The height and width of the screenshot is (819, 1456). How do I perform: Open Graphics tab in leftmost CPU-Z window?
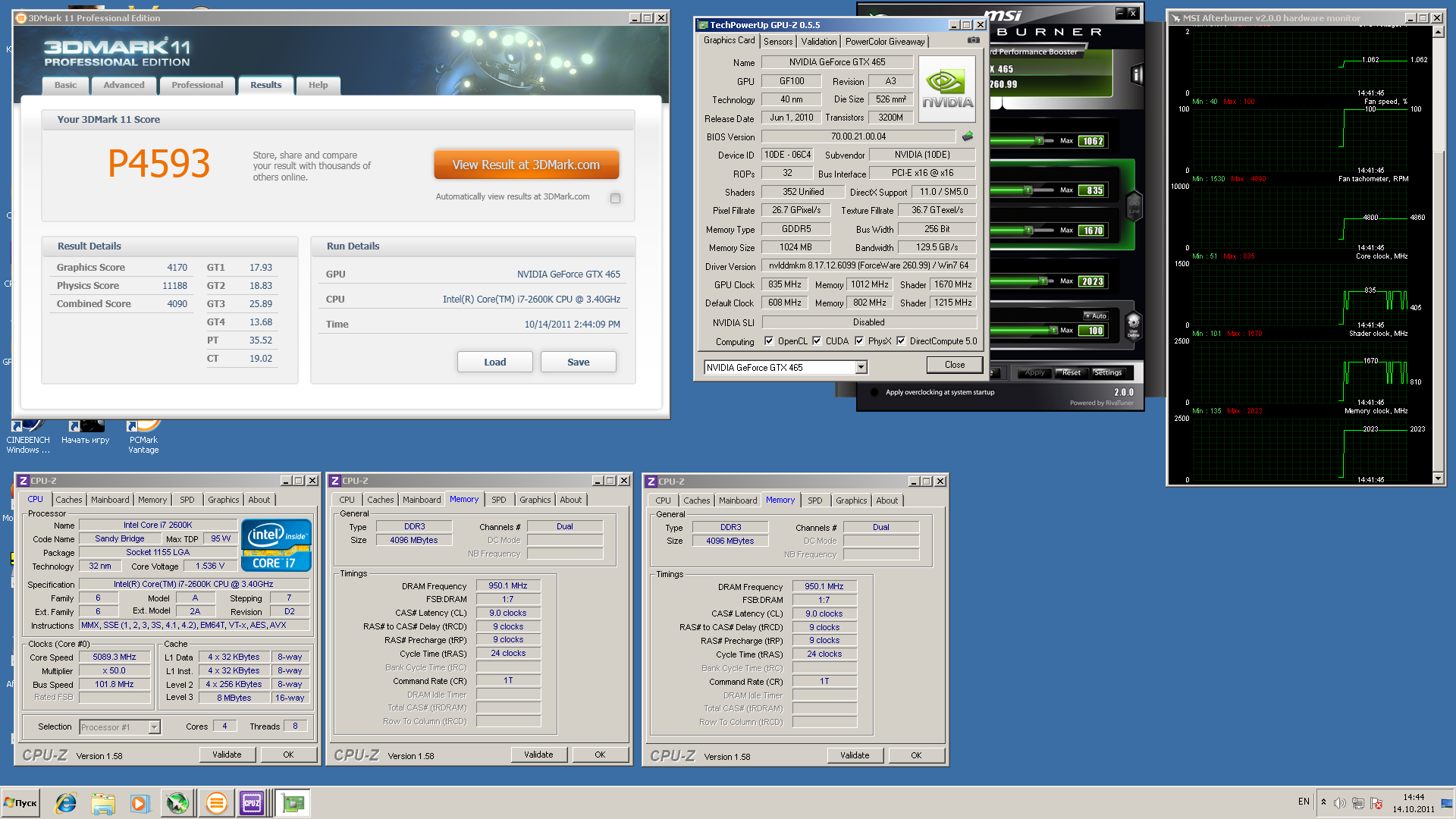pos(223,500)
